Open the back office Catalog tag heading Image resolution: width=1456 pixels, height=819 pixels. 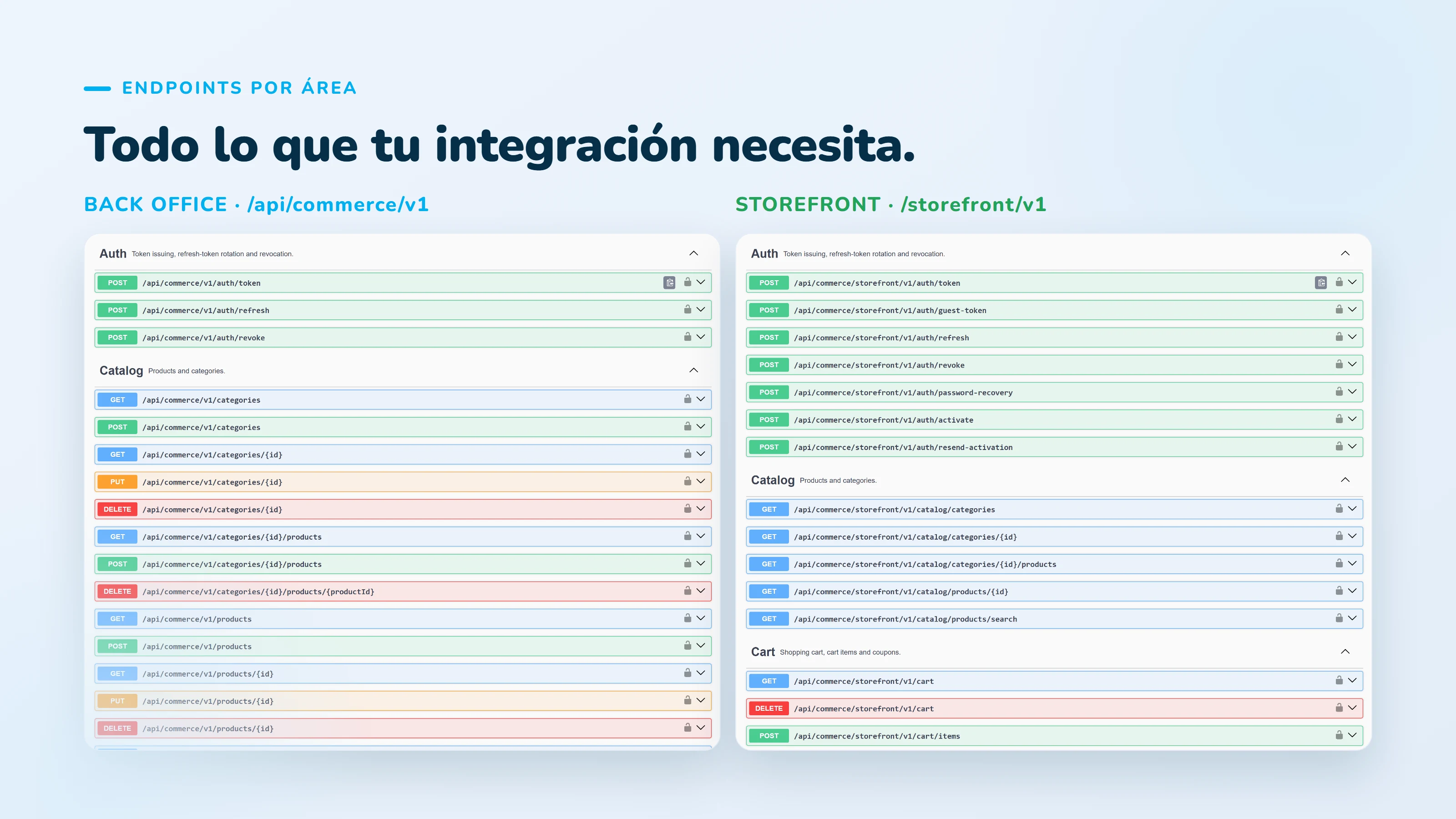click(x=121, y=371)
